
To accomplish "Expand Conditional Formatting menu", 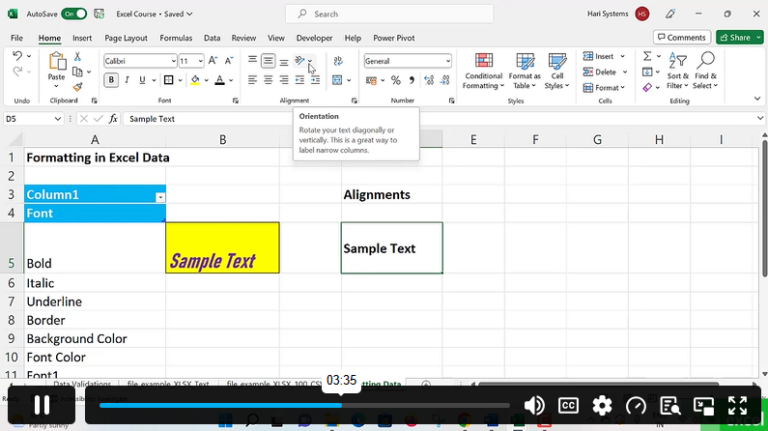I will pos(483,71).
